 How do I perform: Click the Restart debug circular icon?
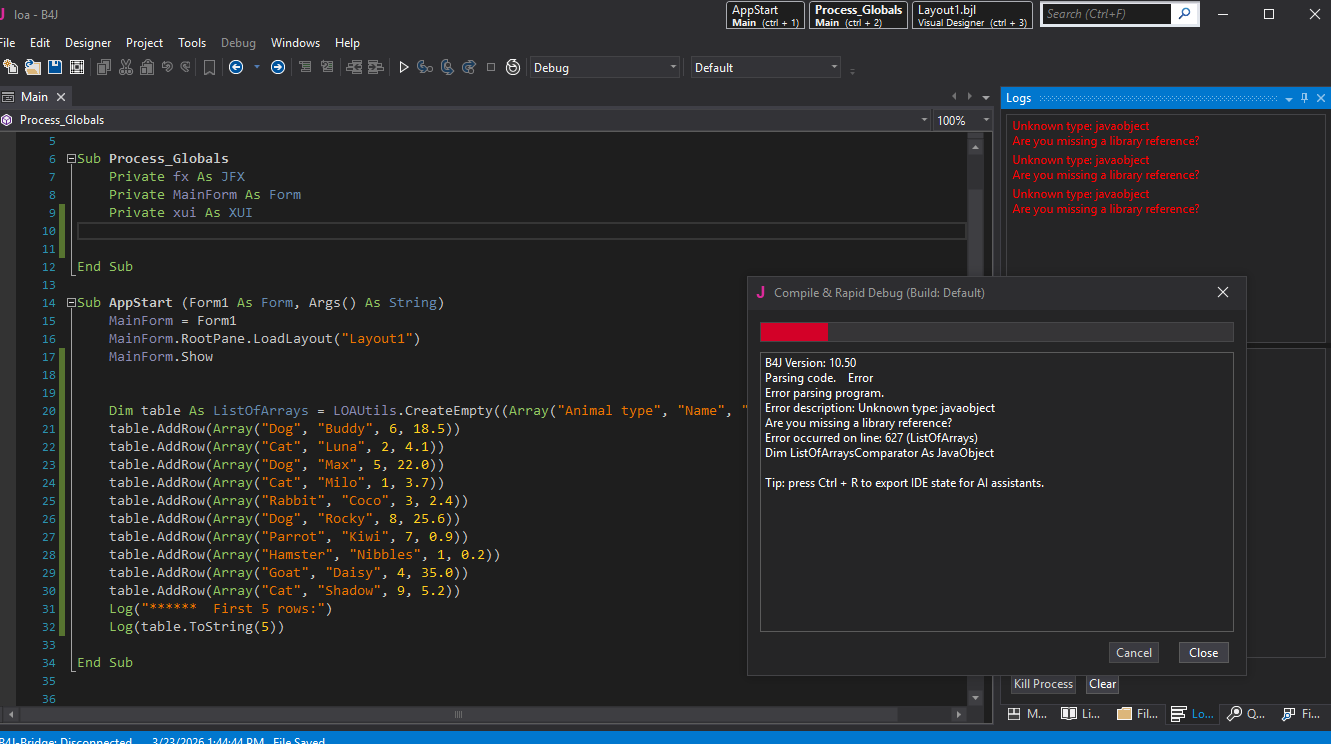coord(513,67)
